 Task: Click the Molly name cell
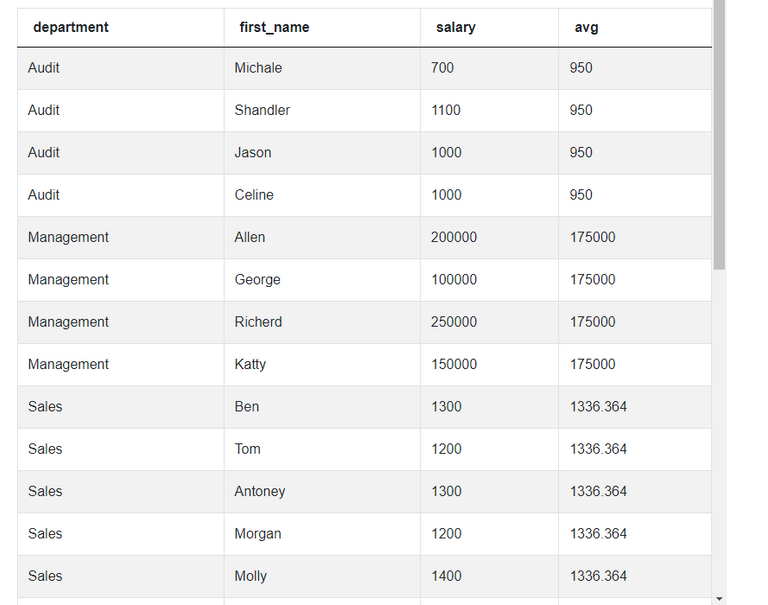point(251,576)
